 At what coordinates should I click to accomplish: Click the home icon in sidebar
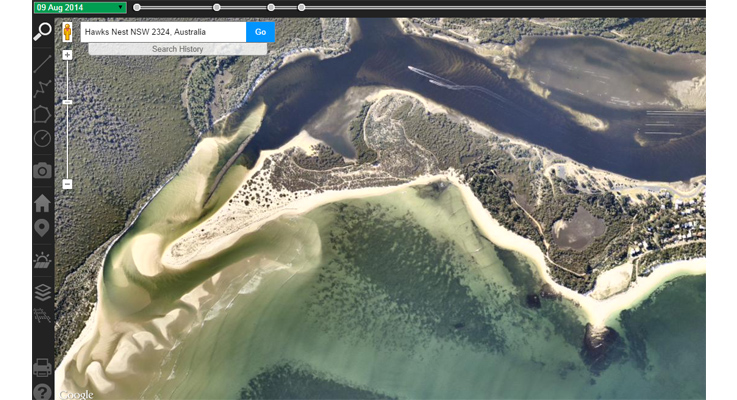pos(42,203)
